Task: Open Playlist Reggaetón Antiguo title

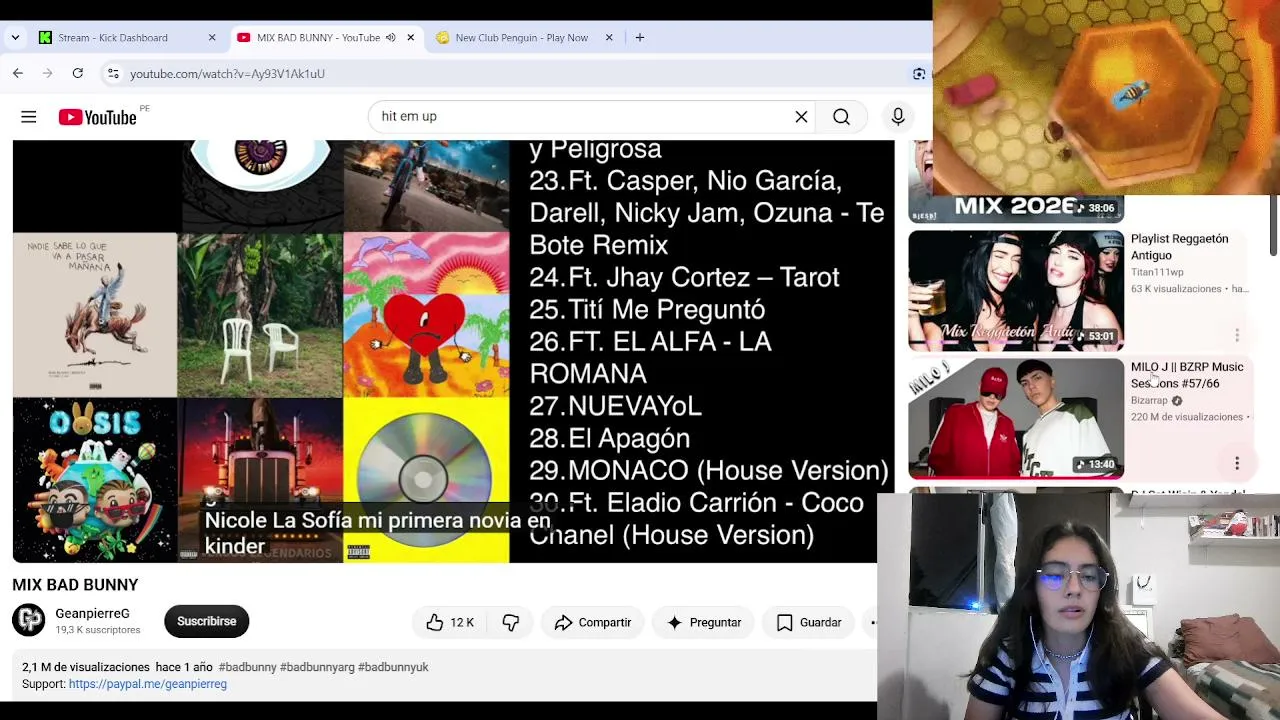Action: coord(1179,247)
